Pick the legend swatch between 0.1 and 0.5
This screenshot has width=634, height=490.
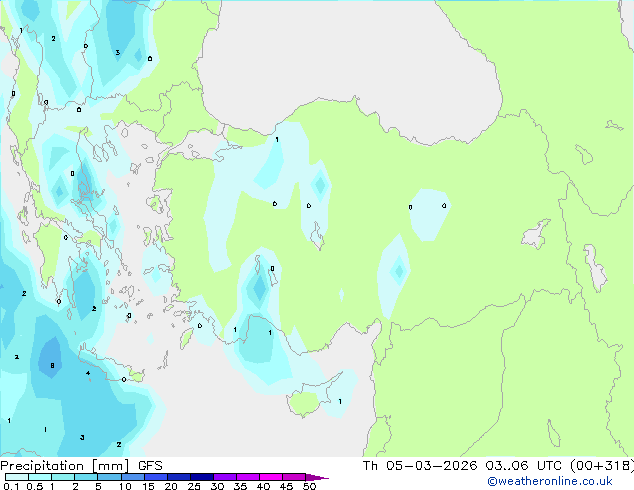tap(17, 477)
